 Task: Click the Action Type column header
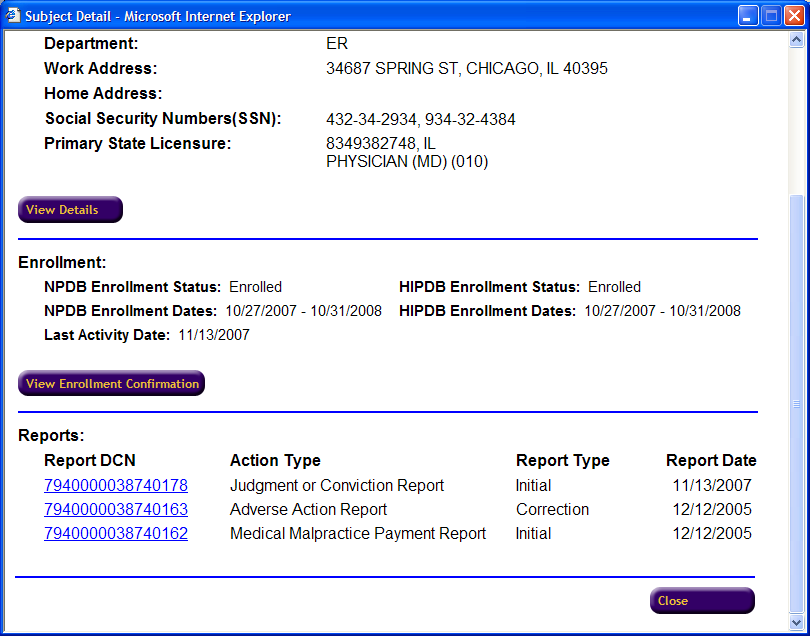pyautogui.click(x=275, y=460)
